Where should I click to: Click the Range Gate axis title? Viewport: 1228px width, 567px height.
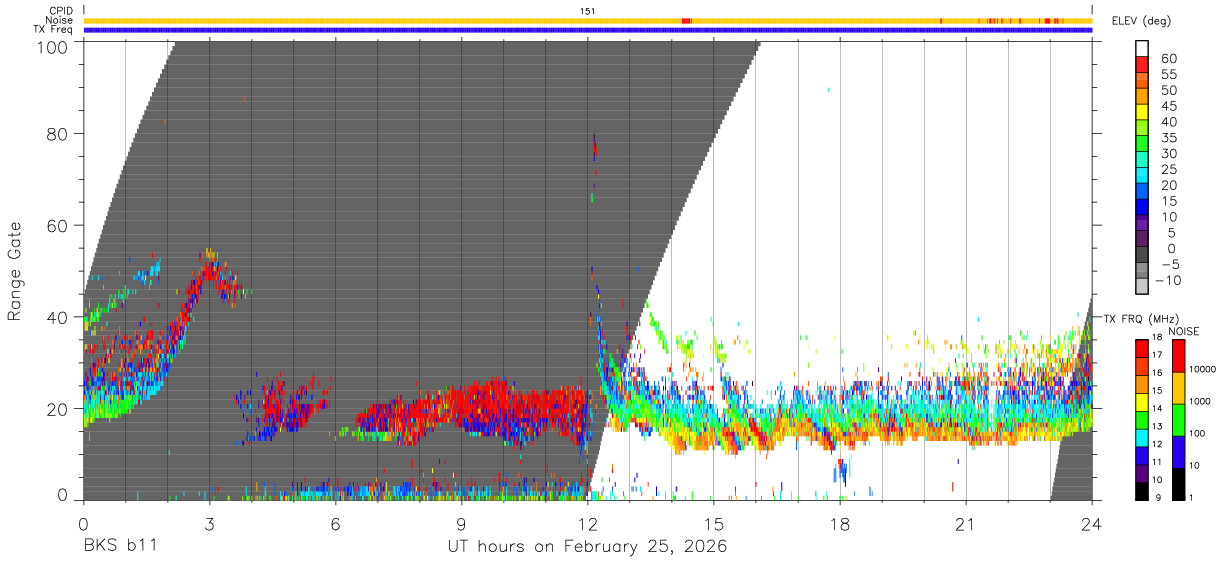tap(15, 272)
